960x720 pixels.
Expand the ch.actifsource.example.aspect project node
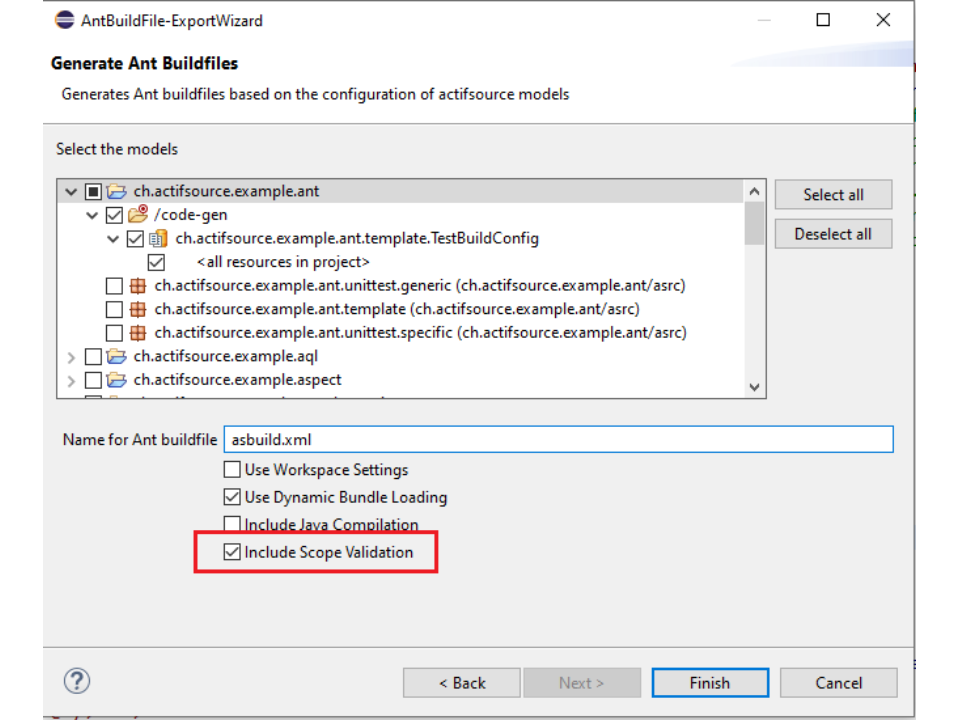(70, 380)
